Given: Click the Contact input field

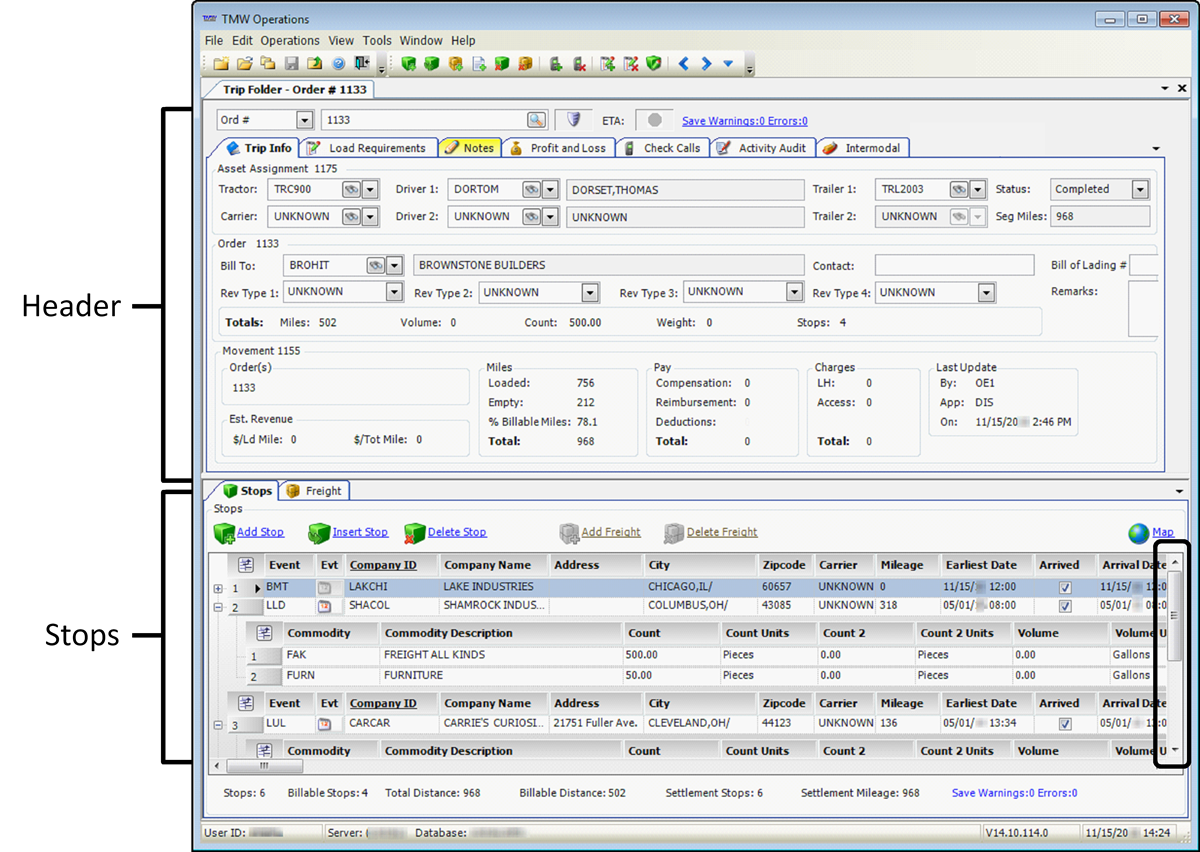Looking at the screenshot, I should [954, 266].
